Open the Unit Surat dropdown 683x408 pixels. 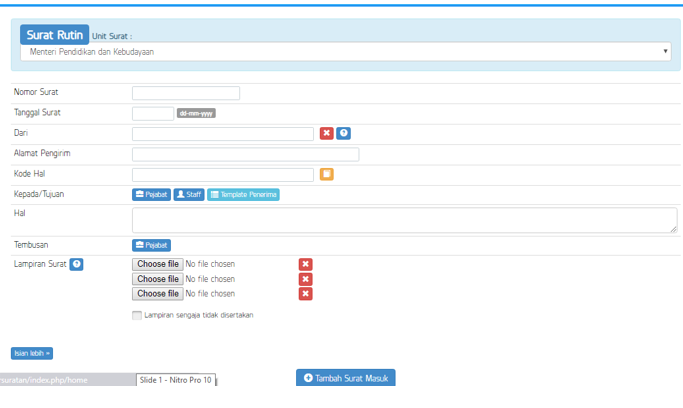tap(345, 51)
